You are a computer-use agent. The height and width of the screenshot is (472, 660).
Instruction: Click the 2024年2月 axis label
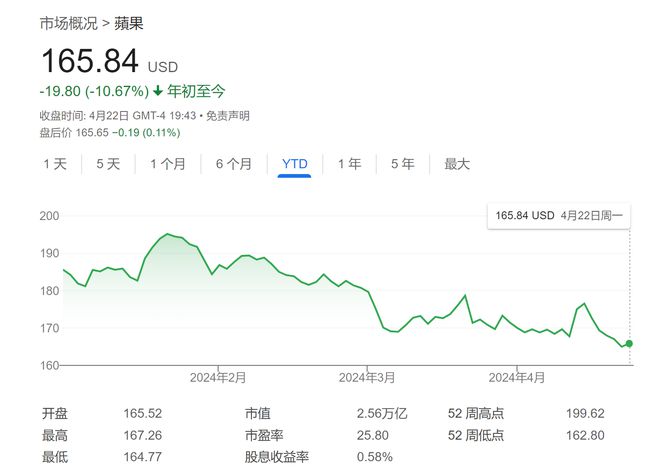coord(218,377)
